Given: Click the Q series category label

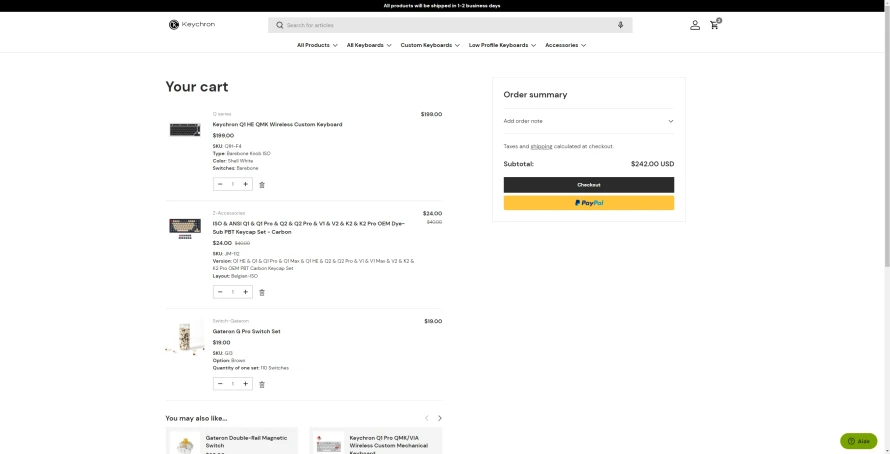Looking at the screenshot, I should point(222,114).
